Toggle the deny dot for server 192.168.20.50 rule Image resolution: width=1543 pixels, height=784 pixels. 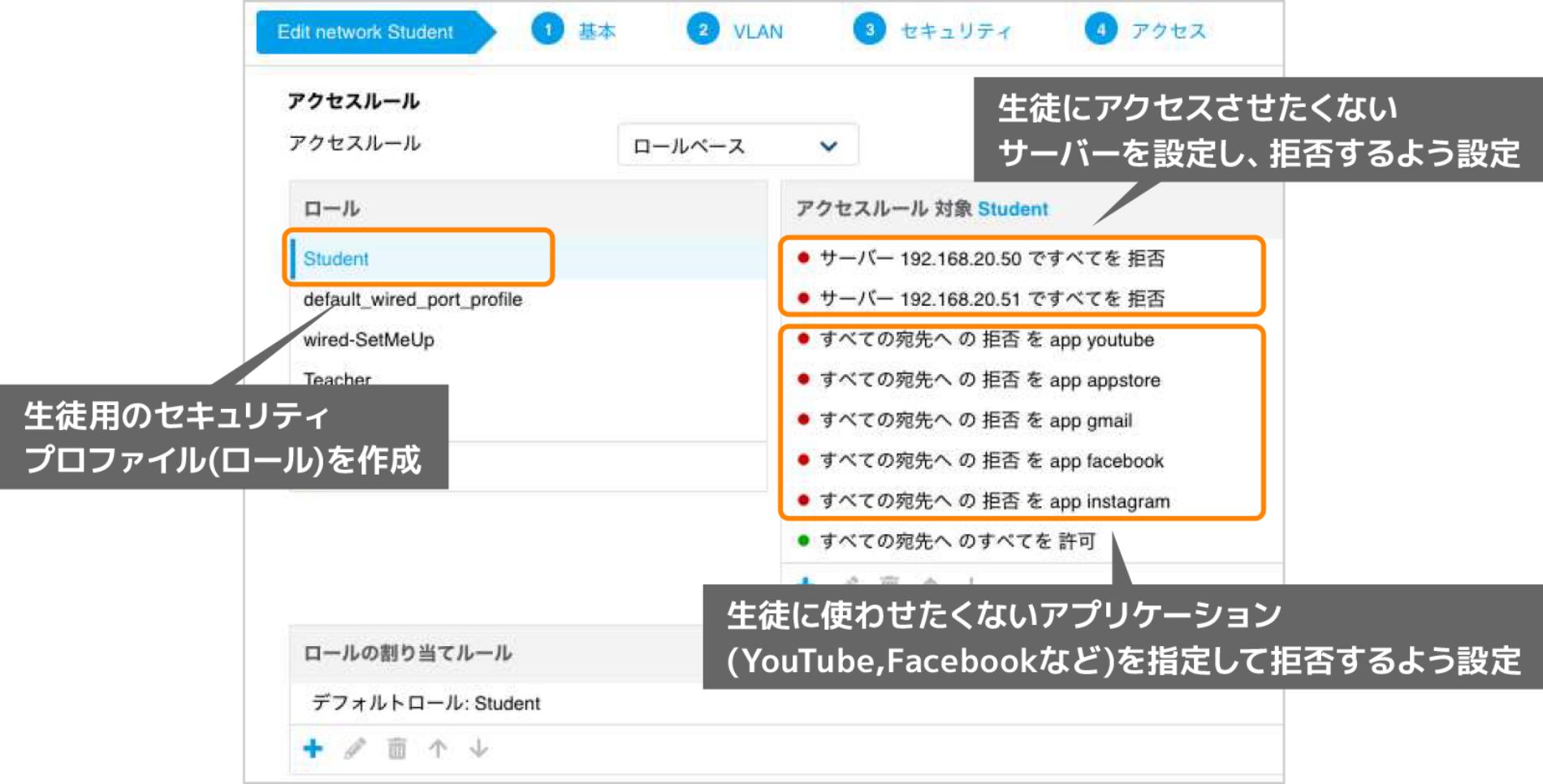pyautogui.click(x=802, y=258)
